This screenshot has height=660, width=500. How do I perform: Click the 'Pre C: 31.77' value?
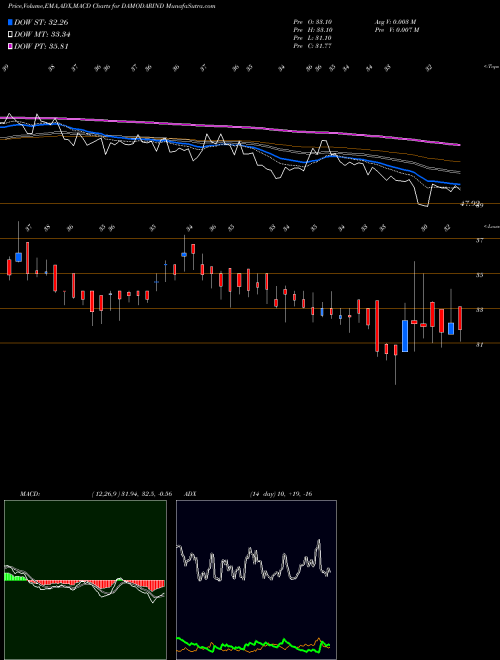(x=313, y=46)
